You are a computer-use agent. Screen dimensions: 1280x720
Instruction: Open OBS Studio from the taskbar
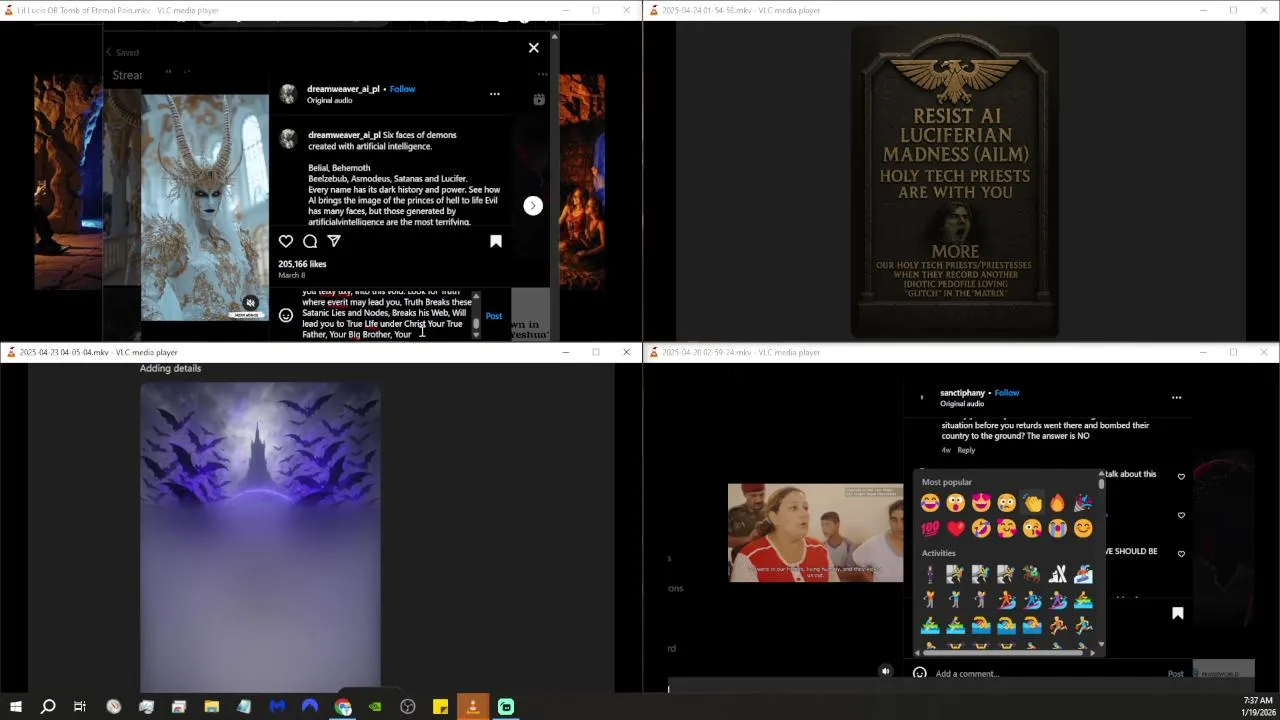[408, 707]
